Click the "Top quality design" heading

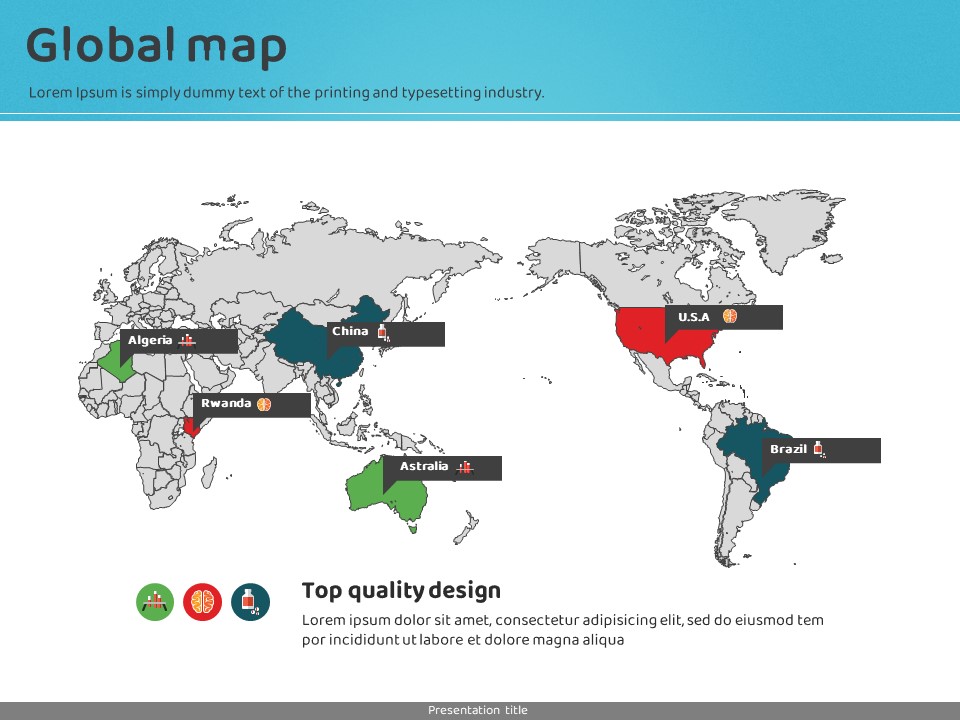(x=401, y=591)
